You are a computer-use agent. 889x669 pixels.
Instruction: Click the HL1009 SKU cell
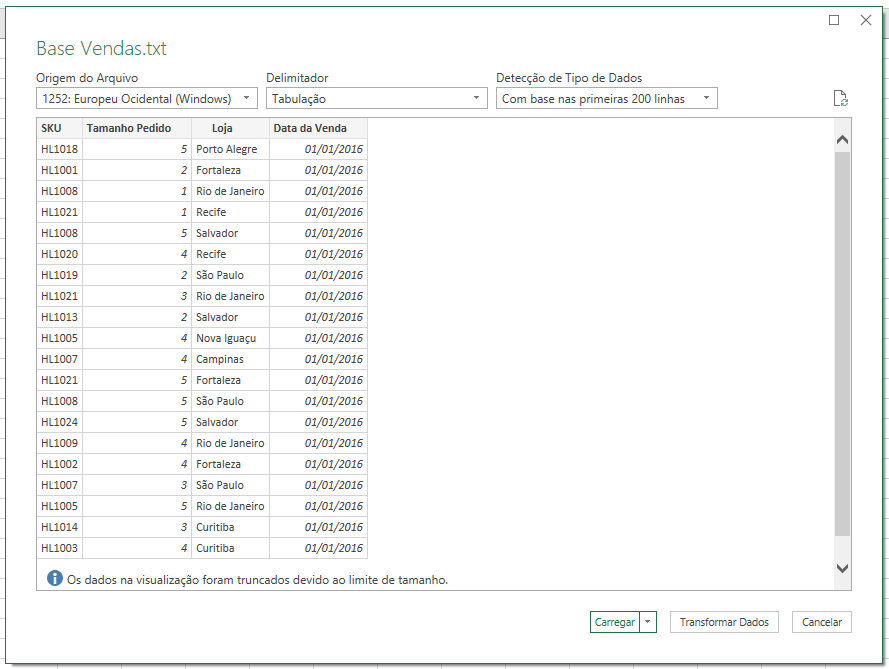click(x=60, y=443)
